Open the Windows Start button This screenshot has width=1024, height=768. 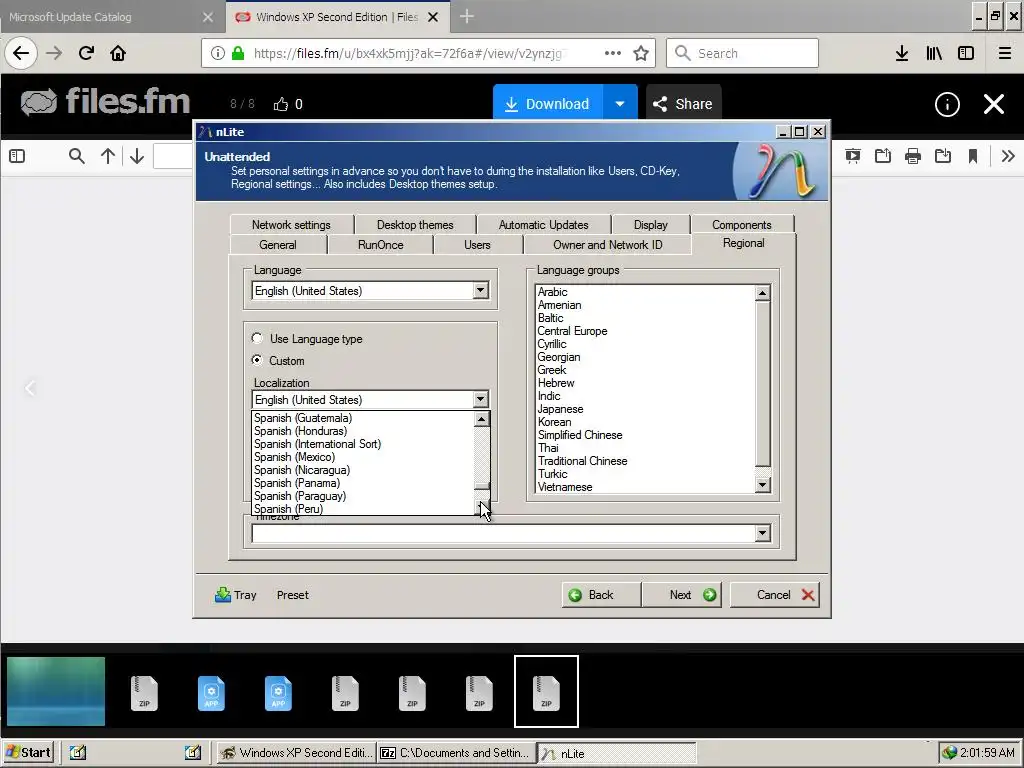pyautogui.click(x=28, y=752)
